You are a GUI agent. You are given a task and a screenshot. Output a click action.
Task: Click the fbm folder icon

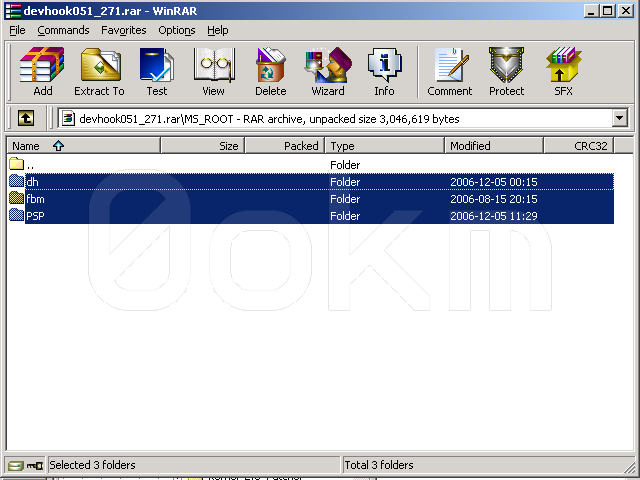point(16,198)
